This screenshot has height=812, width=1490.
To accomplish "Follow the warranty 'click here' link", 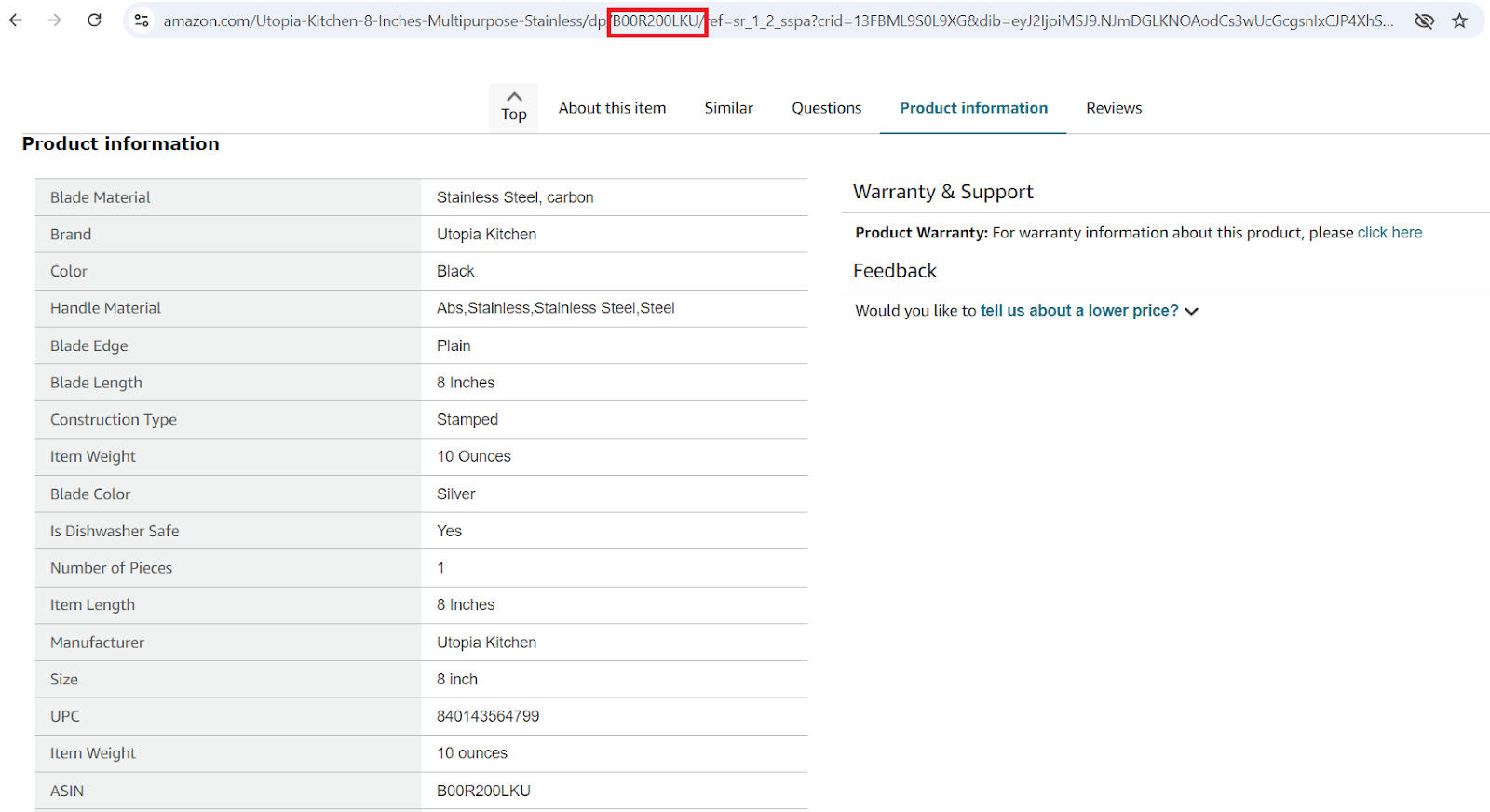I will (1389, 233).
